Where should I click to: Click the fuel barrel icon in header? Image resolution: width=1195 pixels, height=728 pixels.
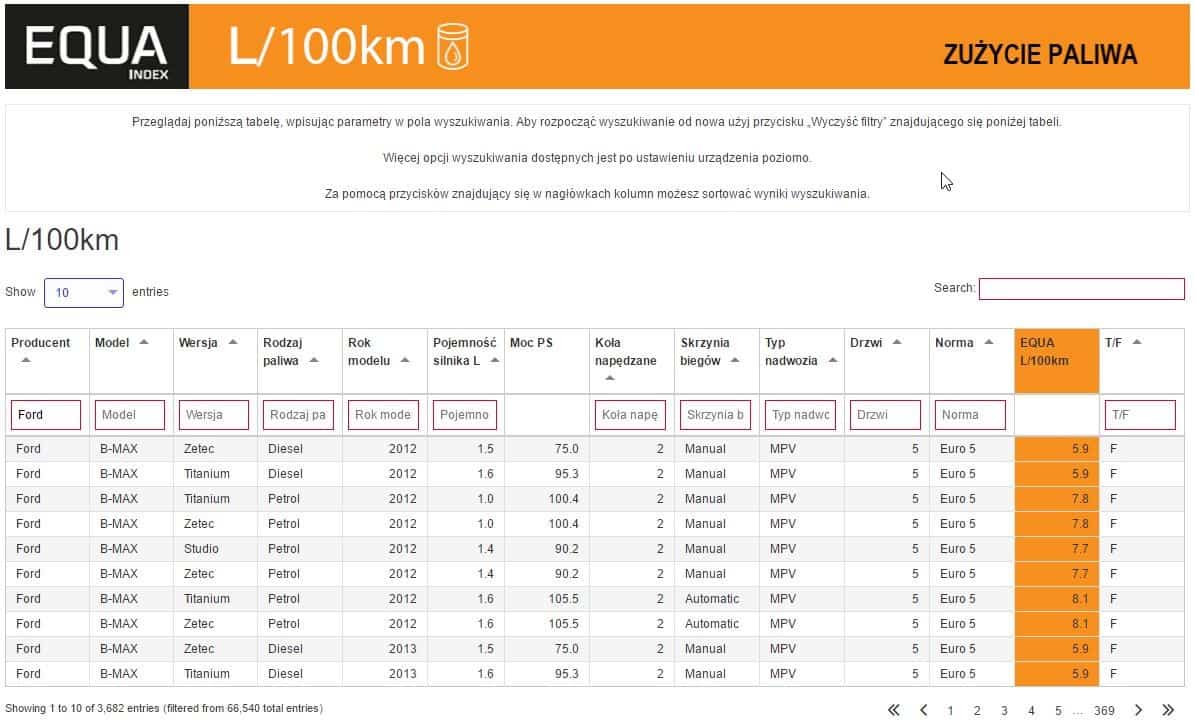click(x=452, y=47)
